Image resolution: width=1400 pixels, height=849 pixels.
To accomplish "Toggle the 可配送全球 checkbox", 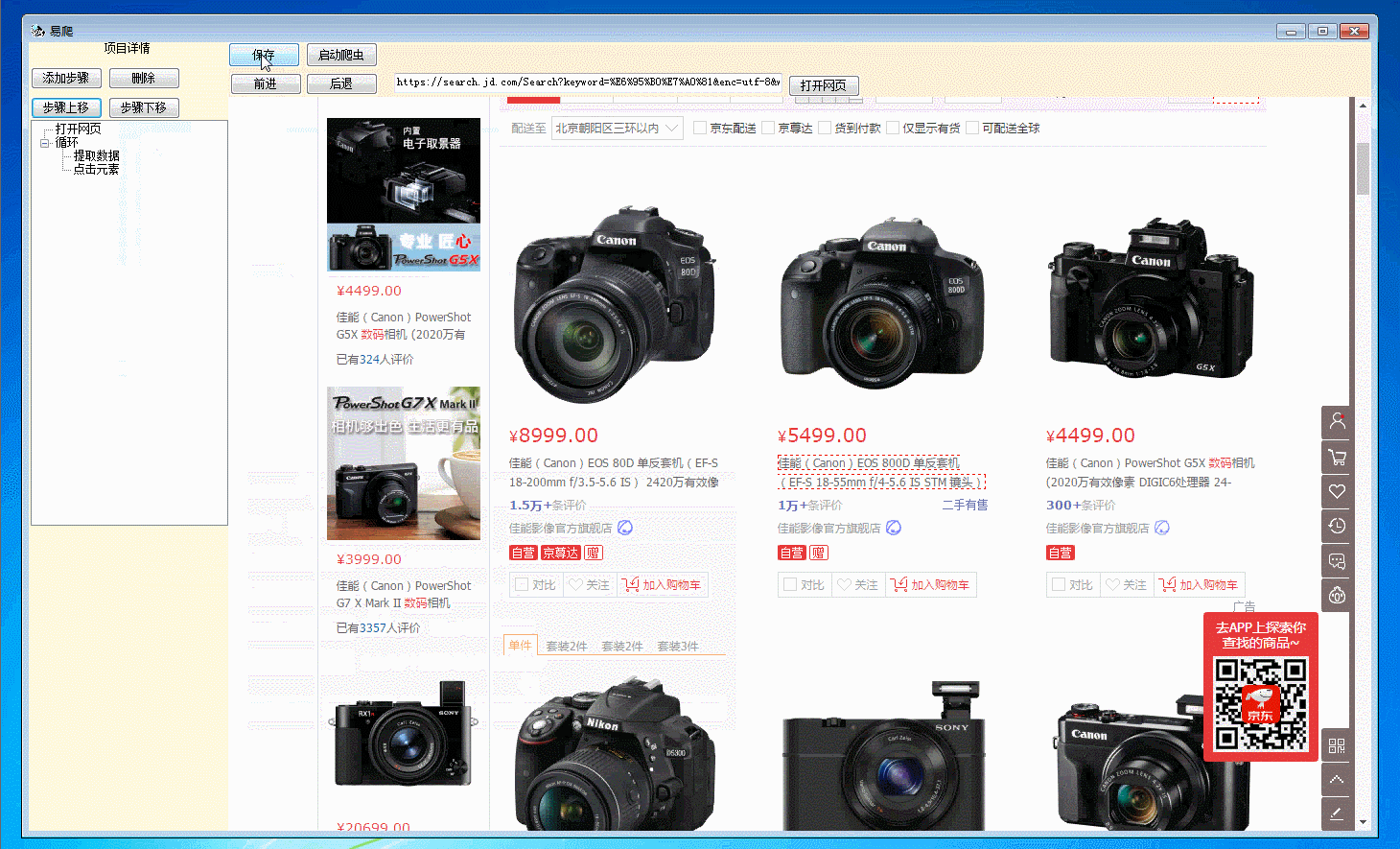I will (972, 128).
